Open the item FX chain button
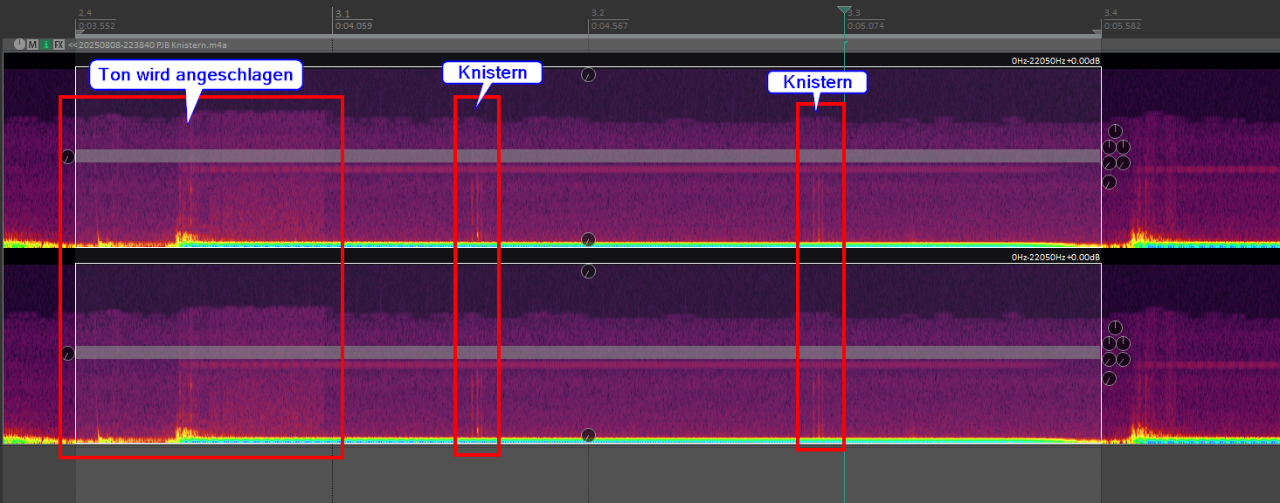Image resolution: width=1280 pixels, height=503 pixels. (59, 45)
